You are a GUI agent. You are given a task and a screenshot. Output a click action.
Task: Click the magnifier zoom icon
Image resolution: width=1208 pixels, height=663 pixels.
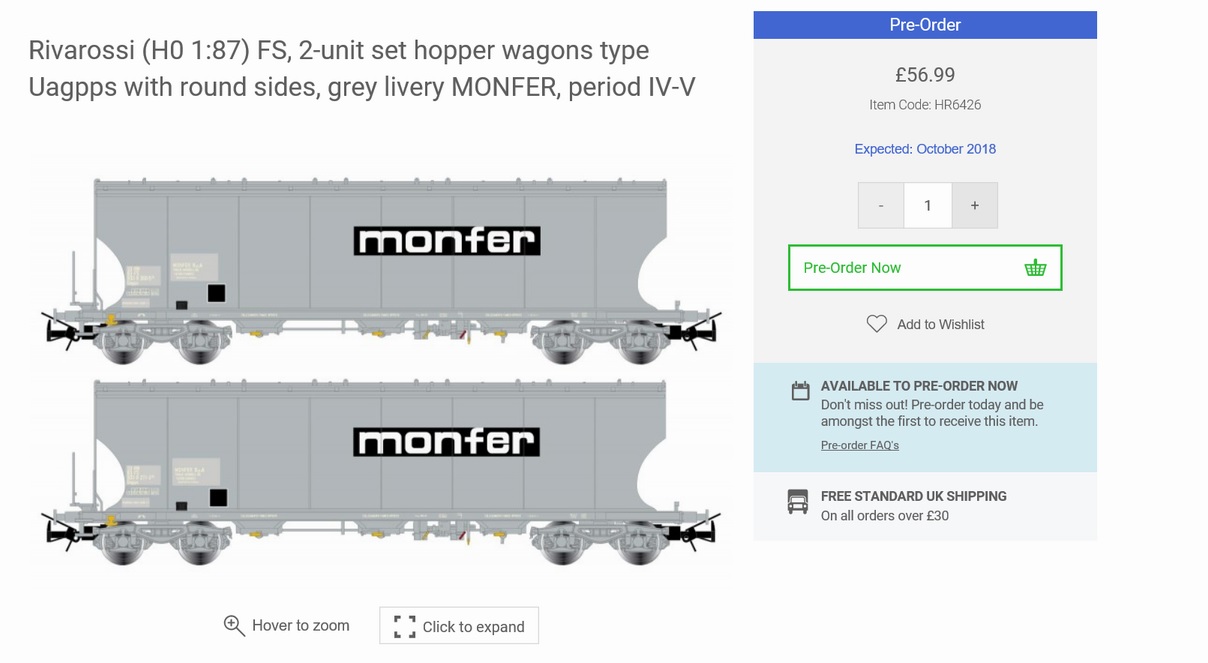[x=234, y=626]
